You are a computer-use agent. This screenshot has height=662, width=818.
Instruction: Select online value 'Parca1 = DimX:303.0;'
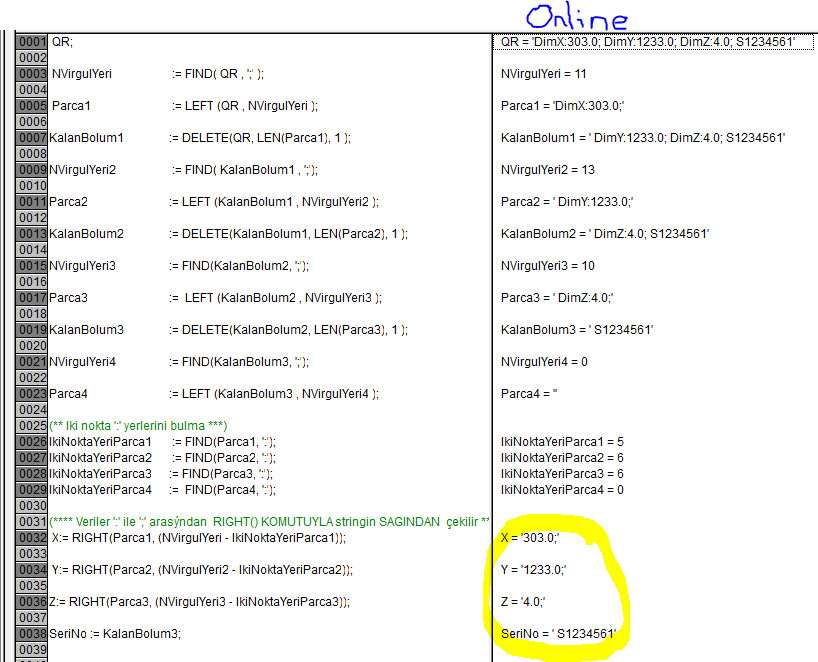coord(562,106)
